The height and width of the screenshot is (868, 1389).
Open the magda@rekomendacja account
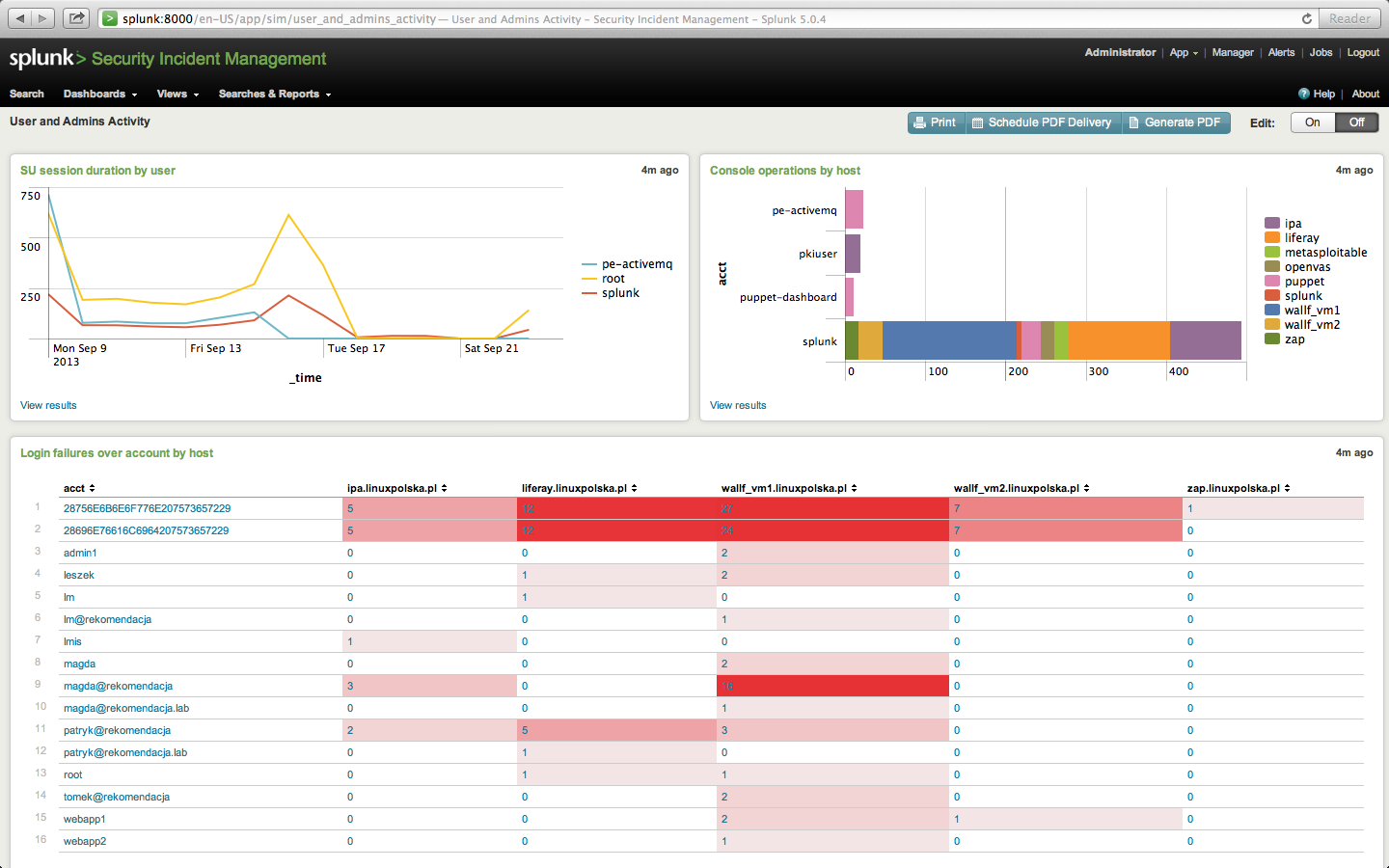pos(118,686)
